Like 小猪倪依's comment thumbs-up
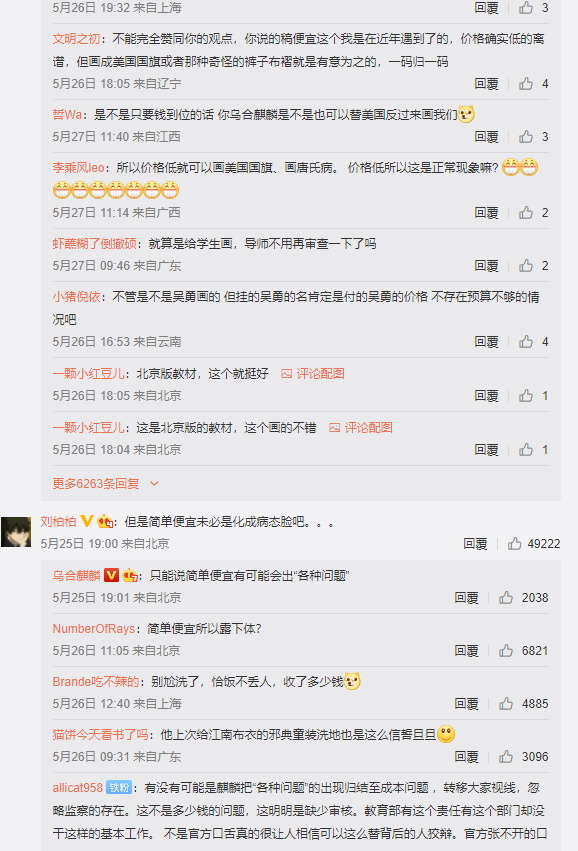This screenshot has height=851, width=578. [x=526, y=341]
